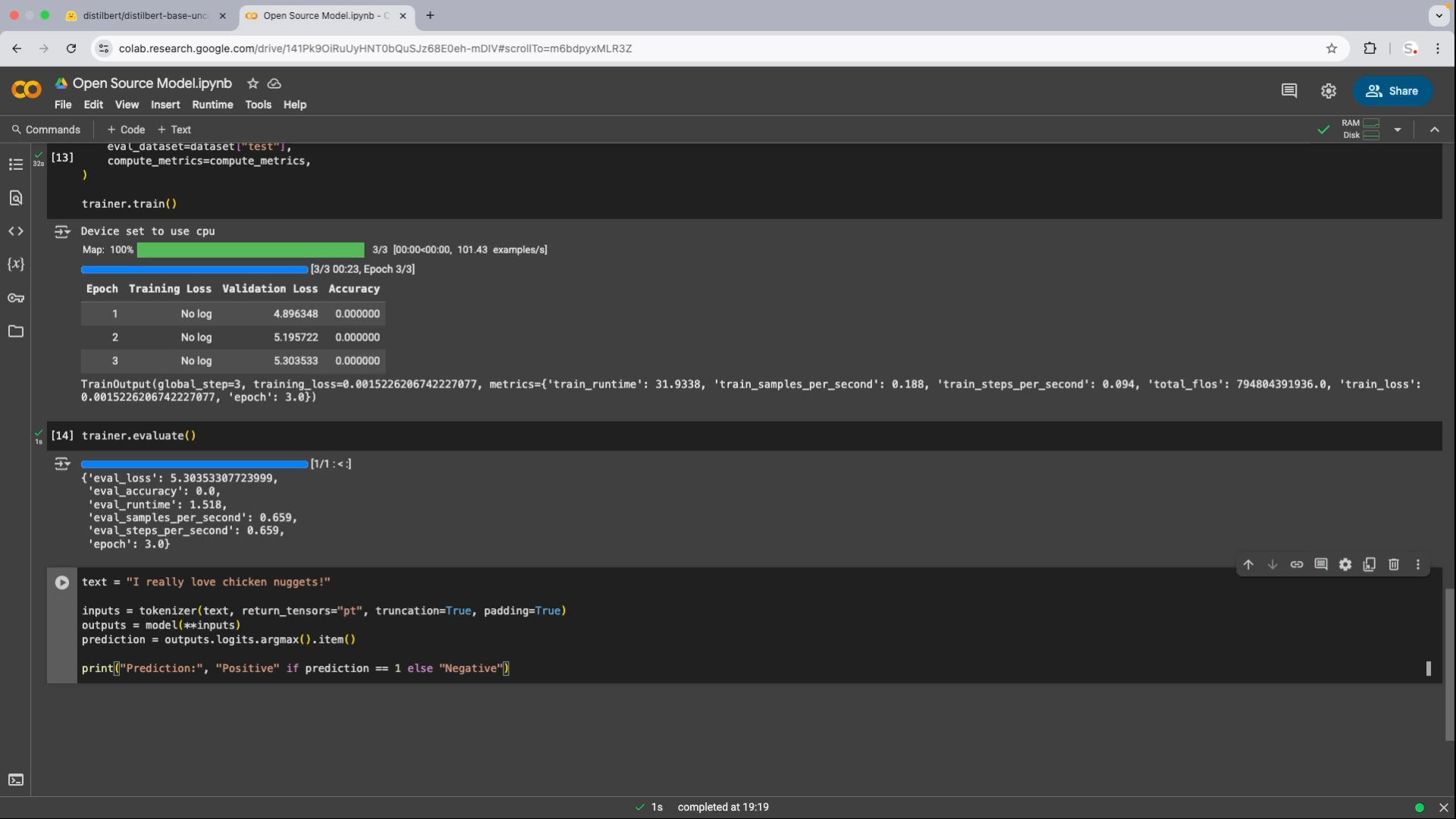1456x819 pixels.
Task: Open the Secrets key icon
Action: (15, 298)
